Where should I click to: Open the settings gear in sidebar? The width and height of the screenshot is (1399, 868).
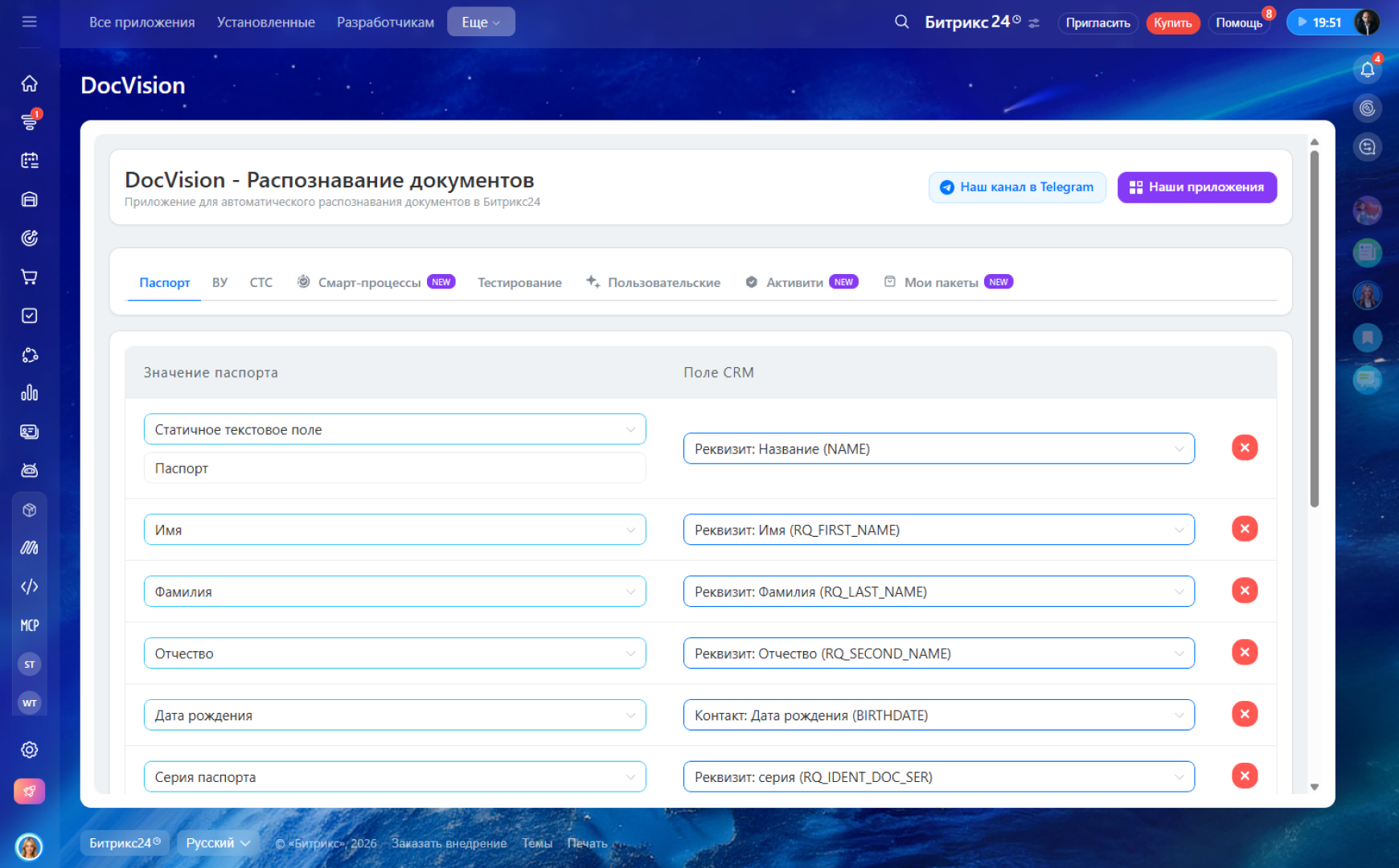click(30, 750)
